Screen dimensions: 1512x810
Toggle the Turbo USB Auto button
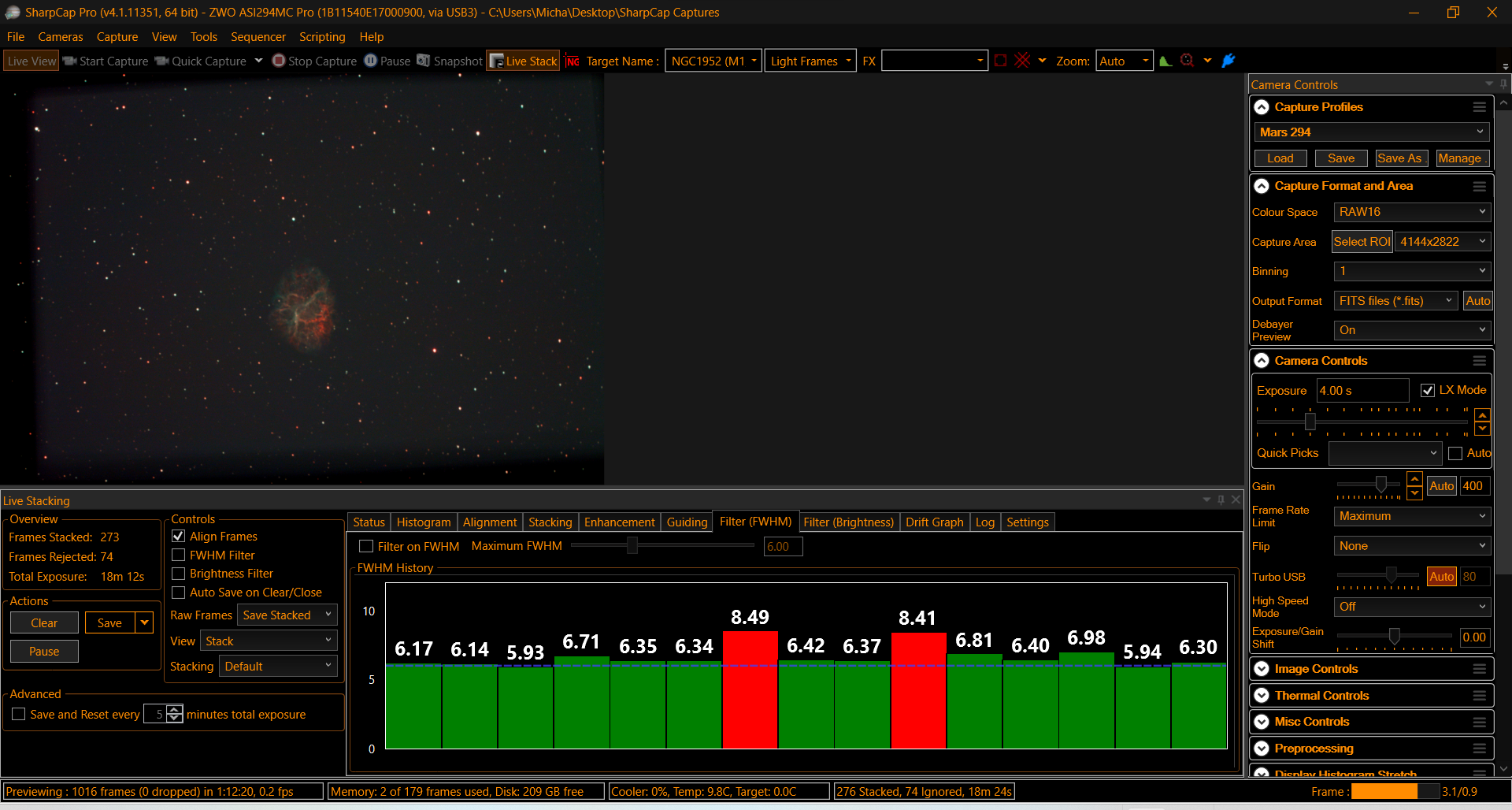click(1441, 577)
